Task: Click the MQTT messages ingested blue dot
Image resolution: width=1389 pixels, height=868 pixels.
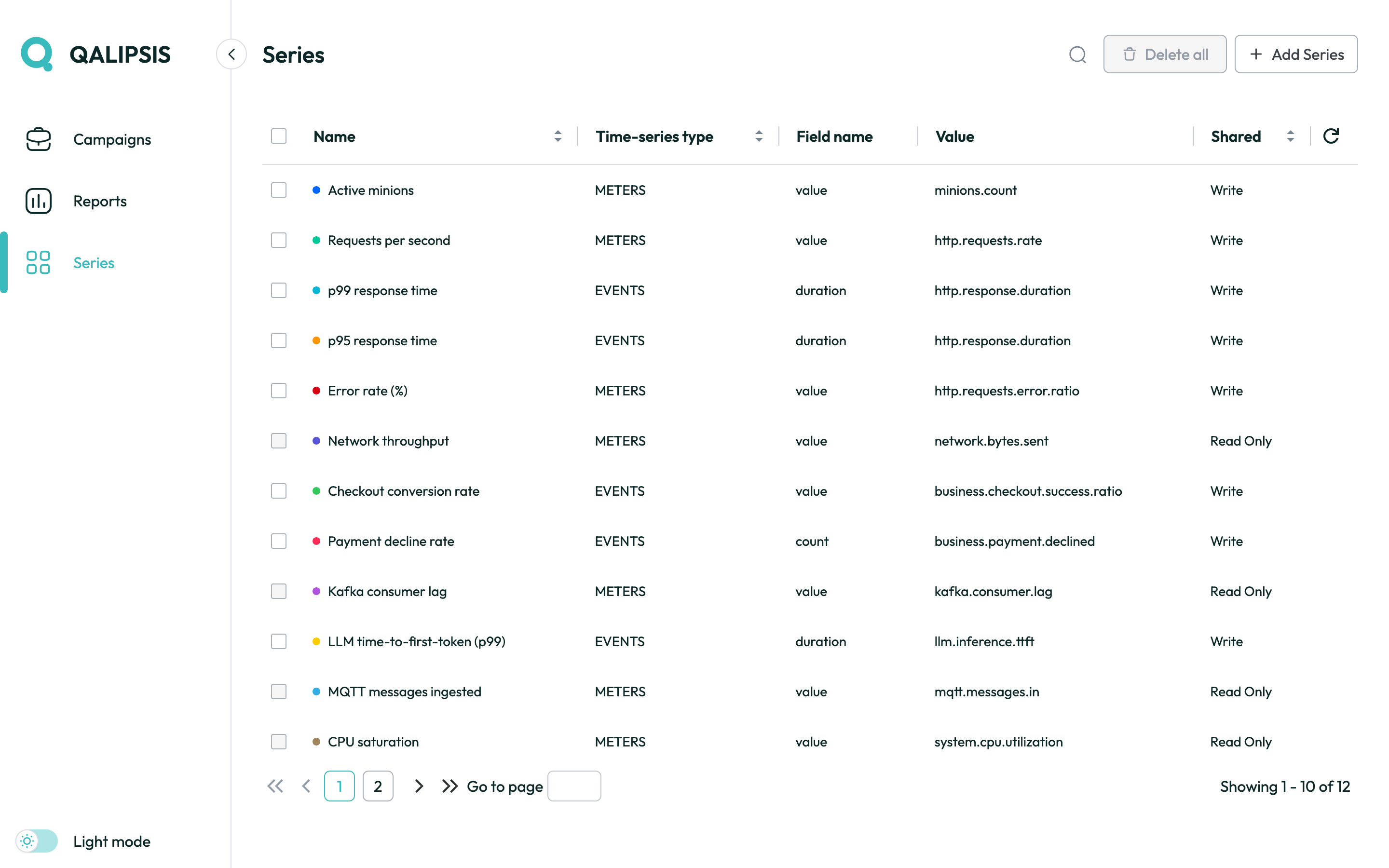Action: [x=316, y=692]
